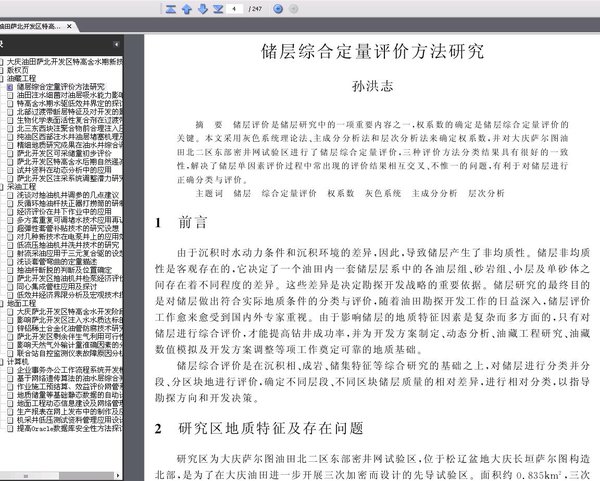Open bookmark 地面工程动态信息建设及网络管理

click(70, 403)
